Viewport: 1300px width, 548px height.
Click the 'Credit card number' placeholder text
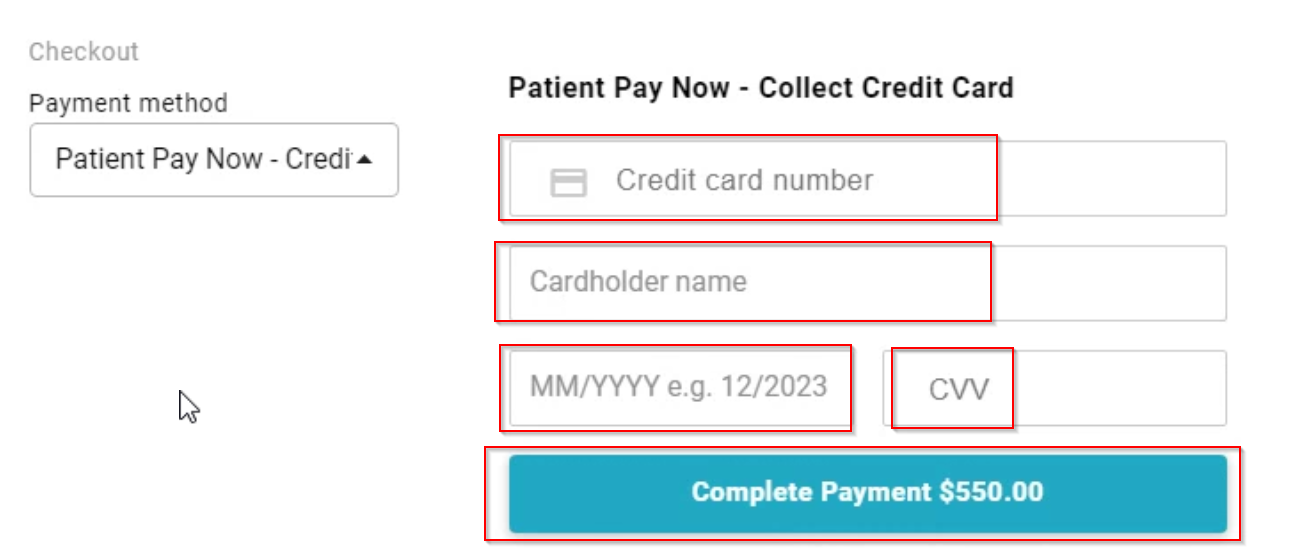(744, 180)
